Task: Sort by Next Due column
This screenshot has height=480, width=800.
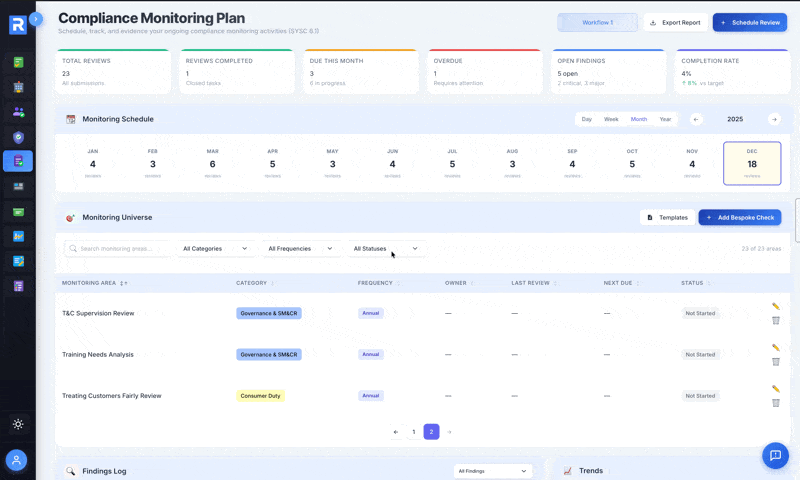Action: tap(621, 283)
